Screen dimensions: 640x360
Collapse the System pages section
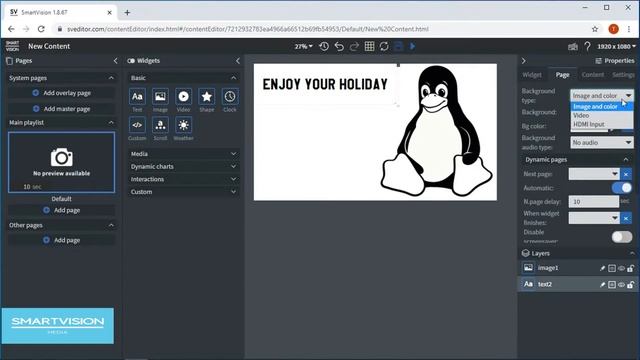pyautogui.click(x=111, y=78)
